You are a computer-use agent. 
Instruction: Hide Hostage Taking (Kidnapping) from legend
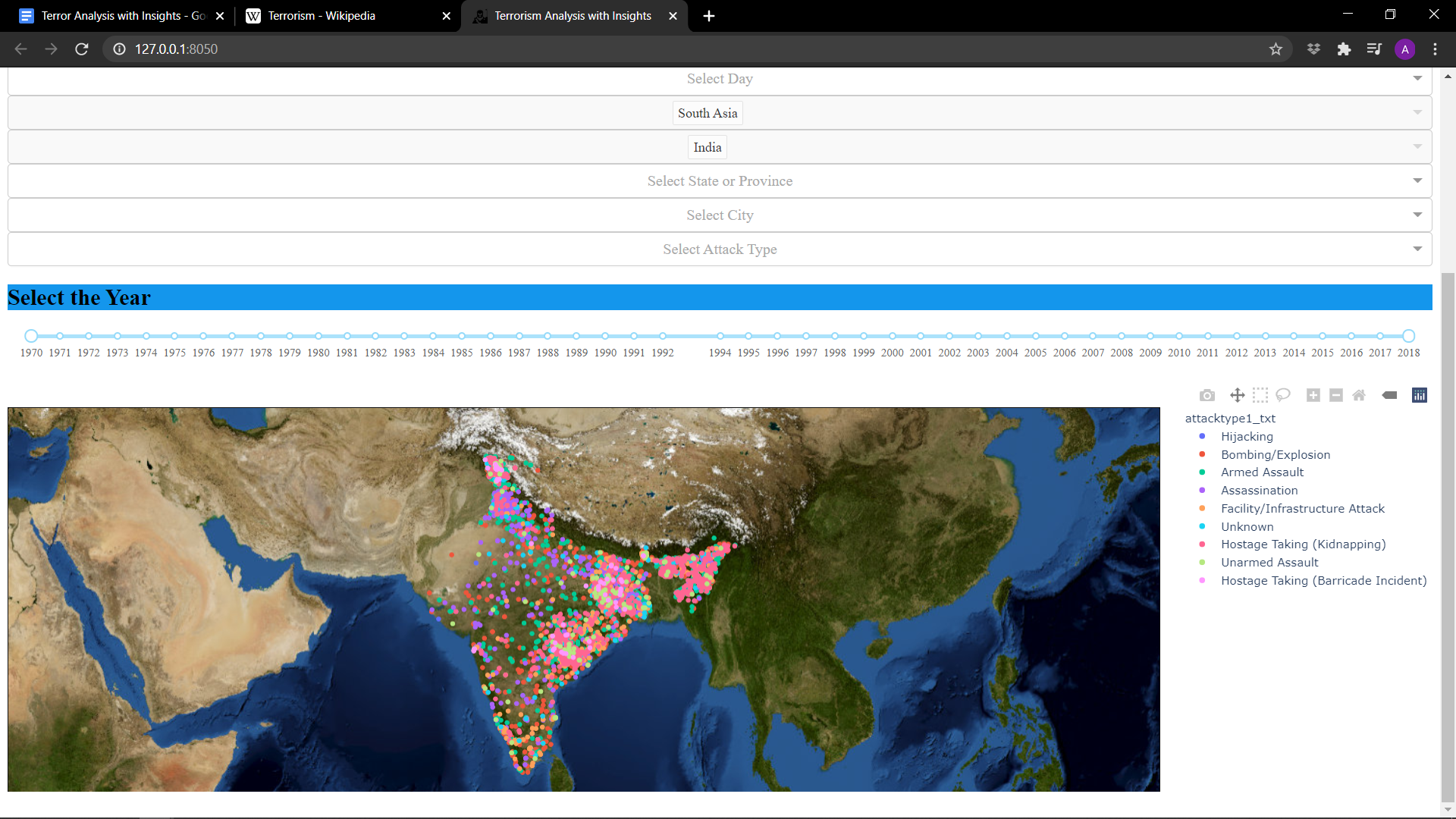point(1303,544)
